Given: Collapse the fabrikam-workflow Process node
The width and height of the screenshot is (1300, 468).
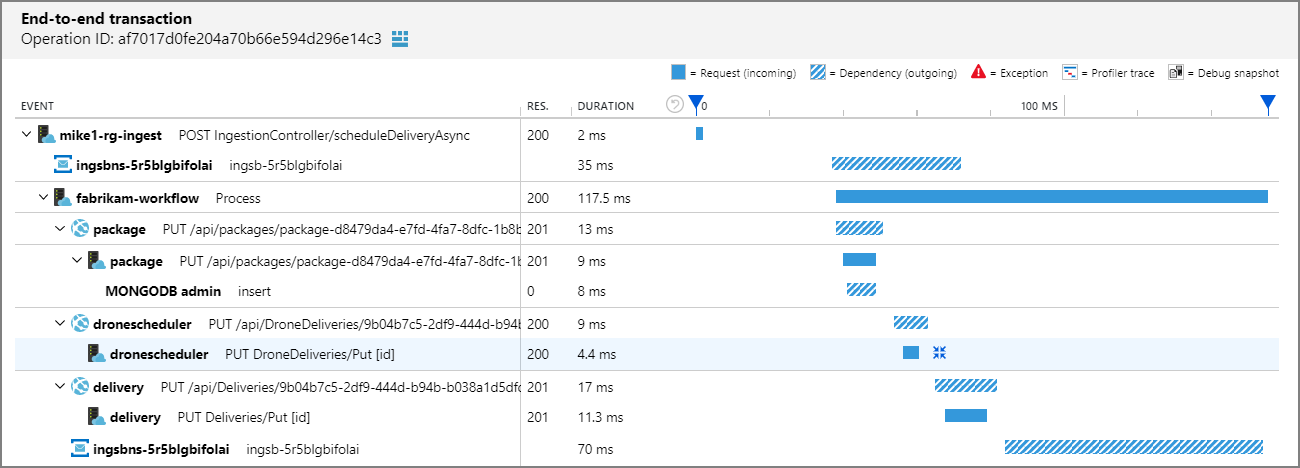Looking at the screenshot, I should [43, 197].
